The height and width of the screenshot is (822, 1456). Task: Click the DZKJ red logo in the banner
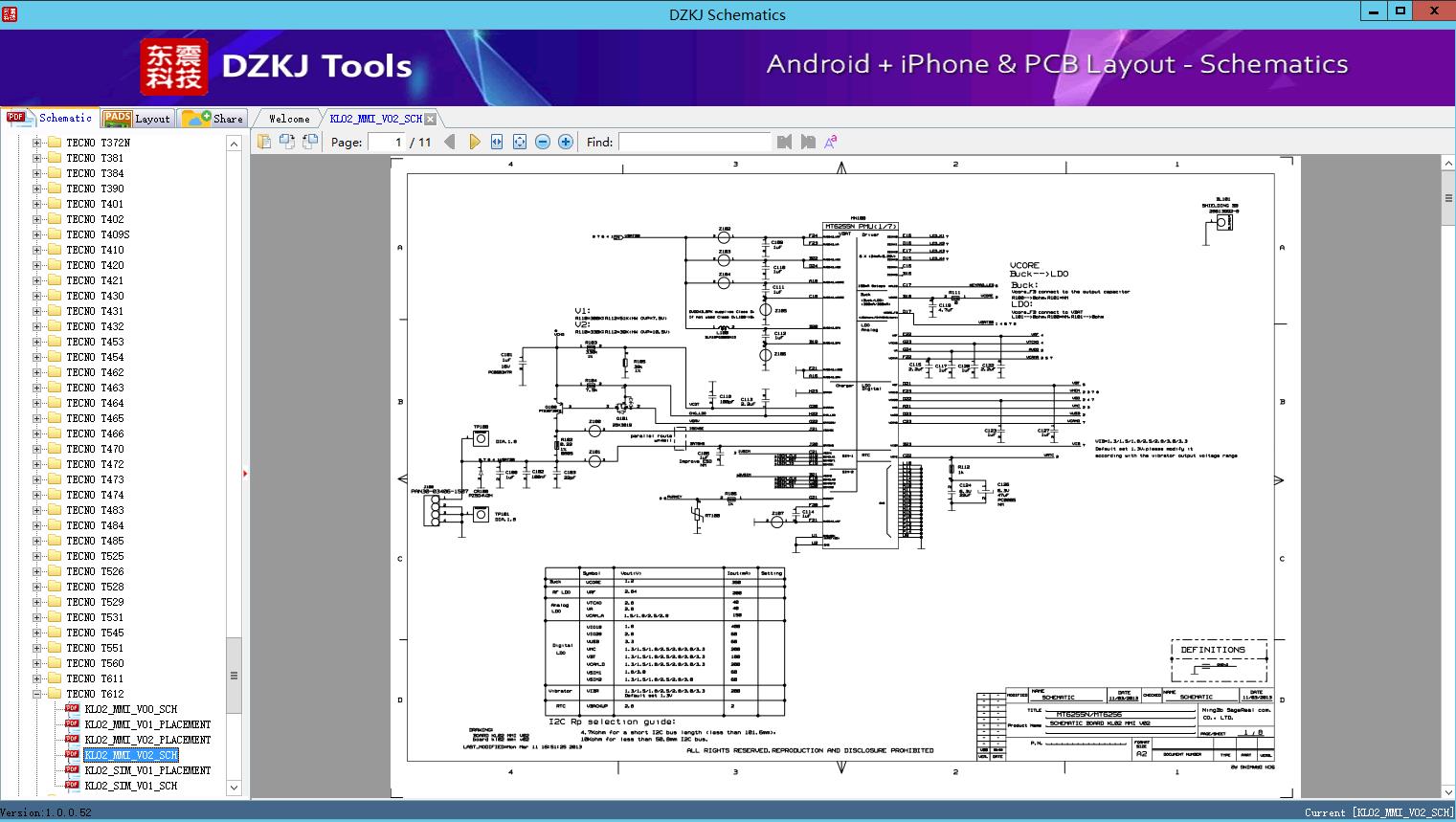(x=174, y=67)
